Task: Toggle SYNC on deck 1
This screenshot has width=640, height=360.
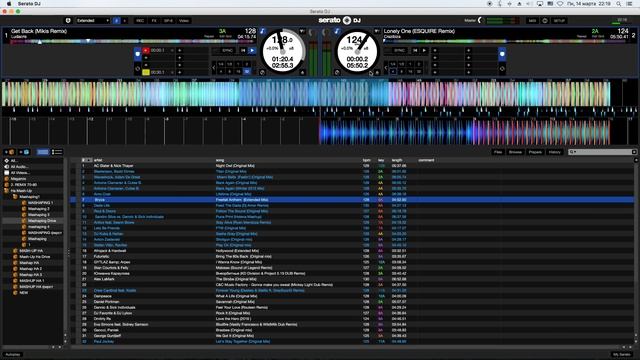Action: (x=227, y=51)
